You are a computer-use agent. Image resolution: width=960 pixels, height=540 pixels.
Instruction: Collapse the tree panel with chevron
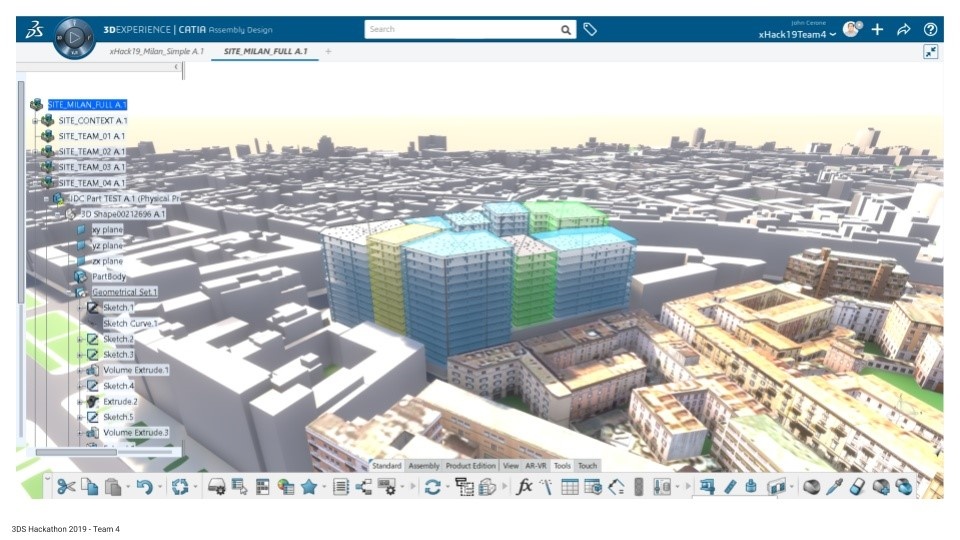pos(176,67)
